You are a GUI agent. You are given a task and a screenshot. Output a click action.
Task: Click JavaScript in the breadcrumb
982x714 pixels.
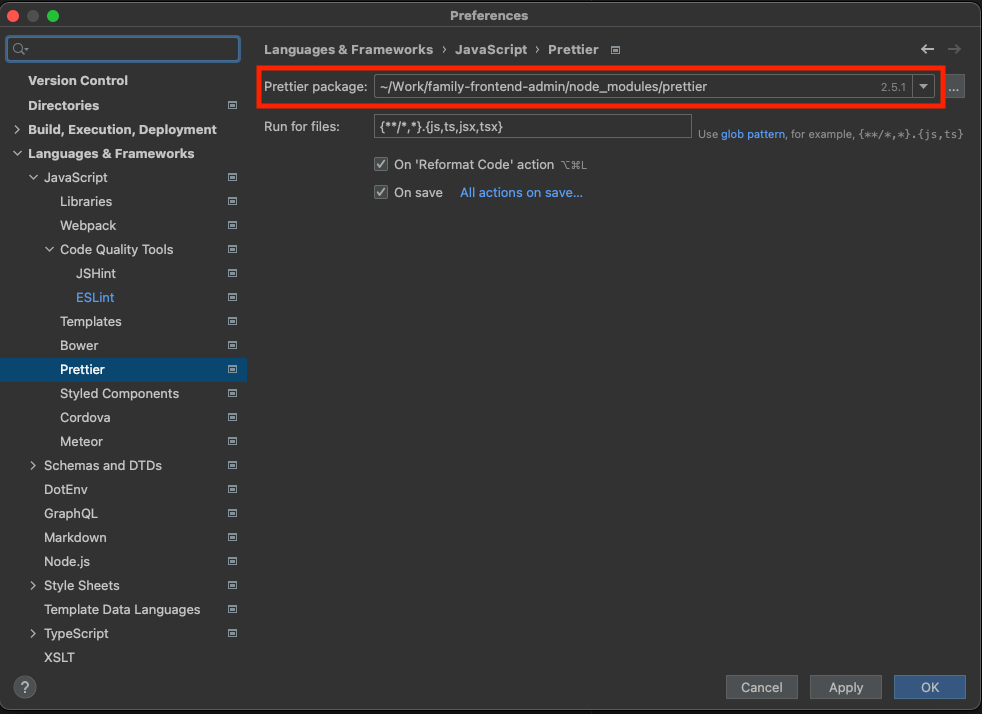[491, 49]
